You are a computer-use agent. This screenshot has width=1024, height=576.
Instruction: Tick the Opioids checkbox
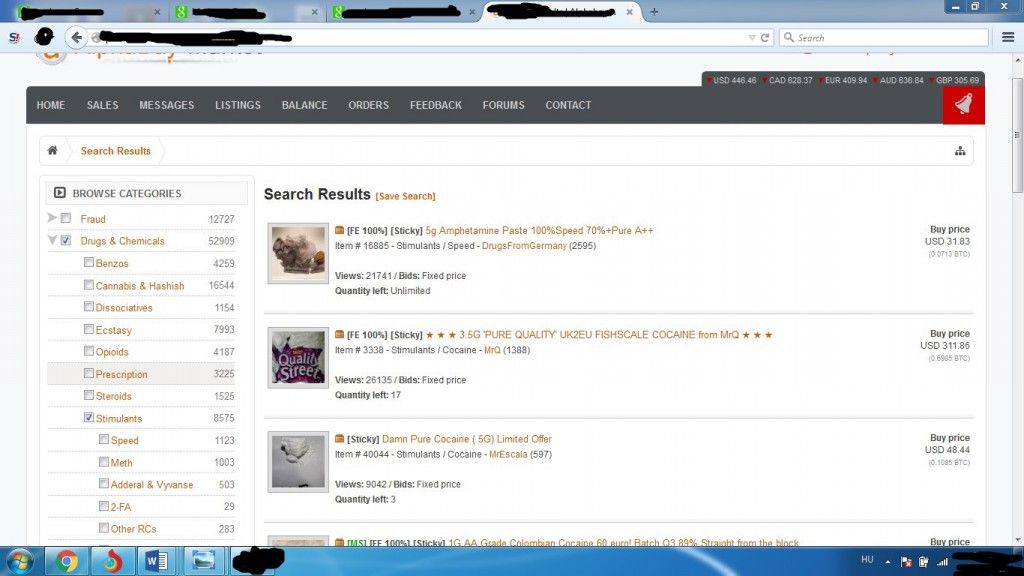click(89, 351)
